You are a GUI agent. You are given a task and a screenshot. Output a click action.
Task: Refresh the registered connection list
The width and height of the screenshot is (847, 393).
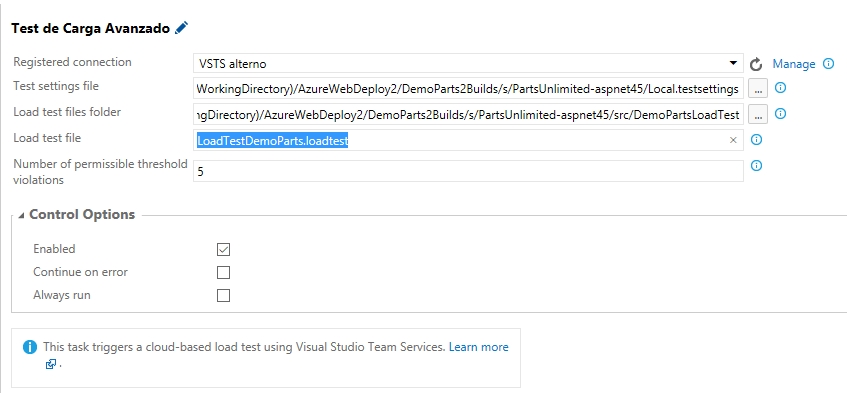(x=756, y=65)
